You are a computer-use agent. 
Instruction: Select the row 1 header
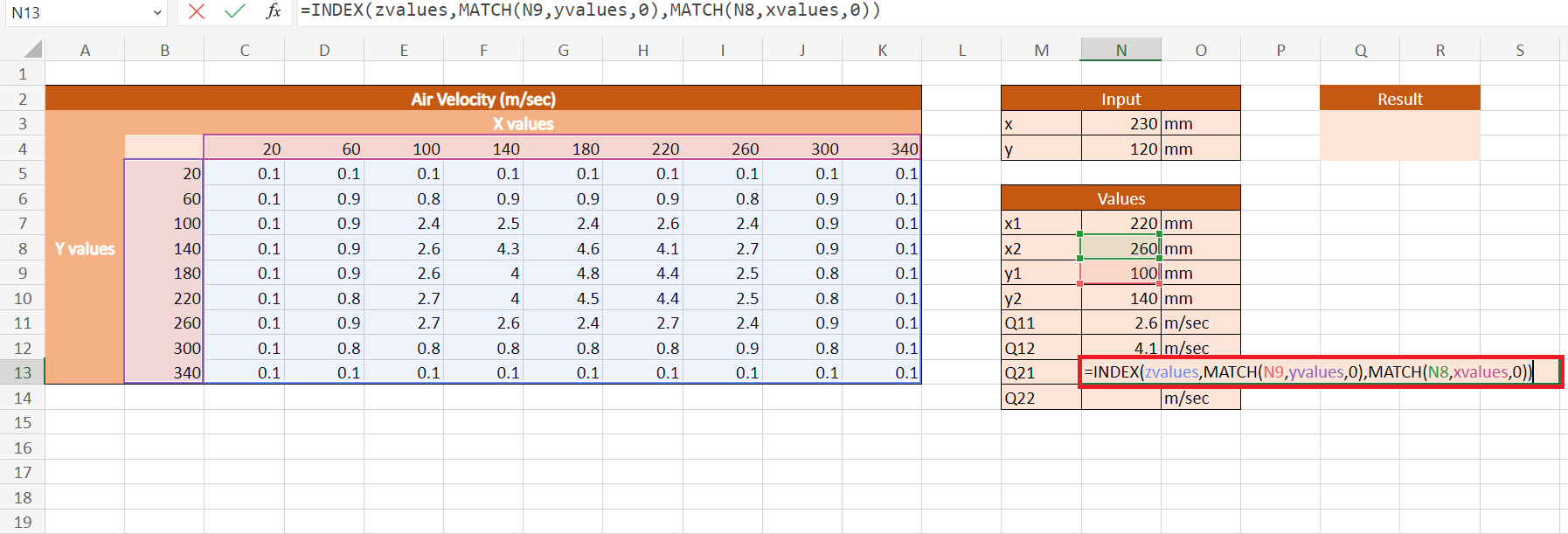[x=23, y=74]
